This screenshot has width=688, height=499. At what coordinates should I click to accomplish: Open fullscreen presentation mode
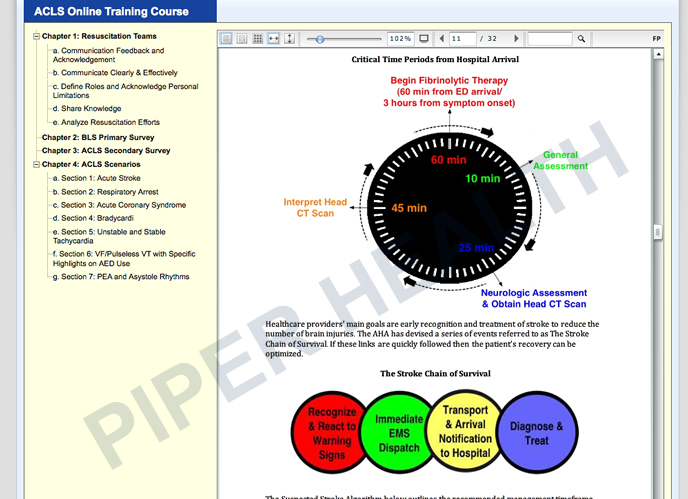(x=424, y=39)
